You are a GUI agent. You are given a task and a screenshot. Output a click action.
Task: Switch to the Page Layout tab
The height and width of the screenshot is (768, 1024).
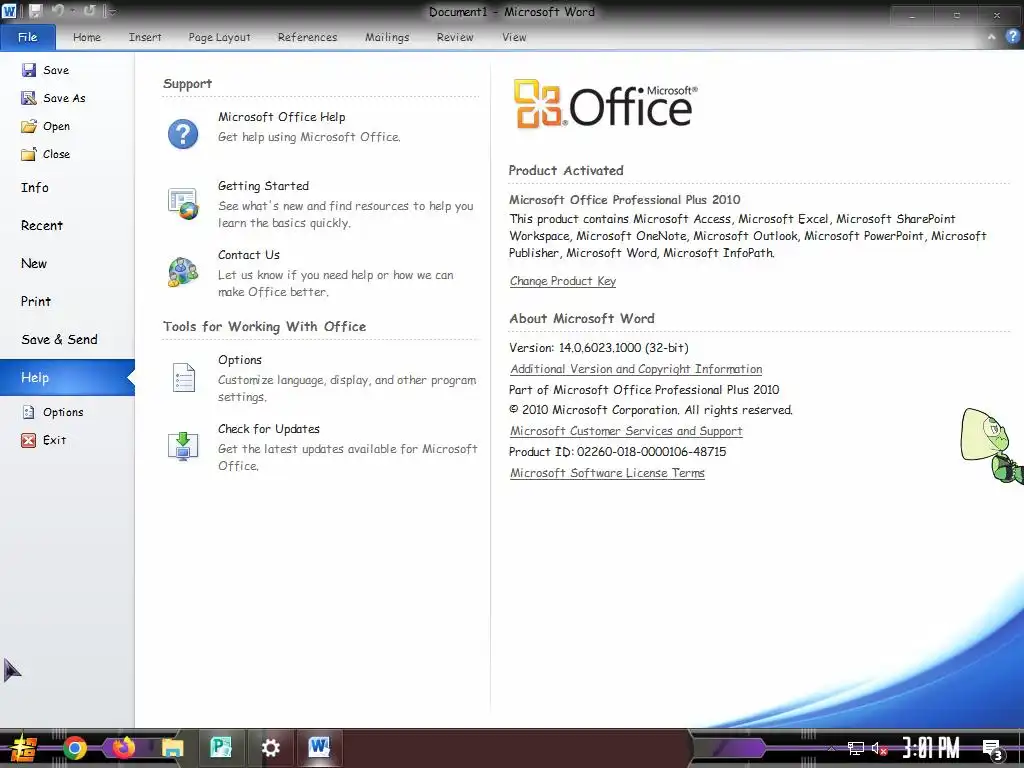click(x=219, y=37)
